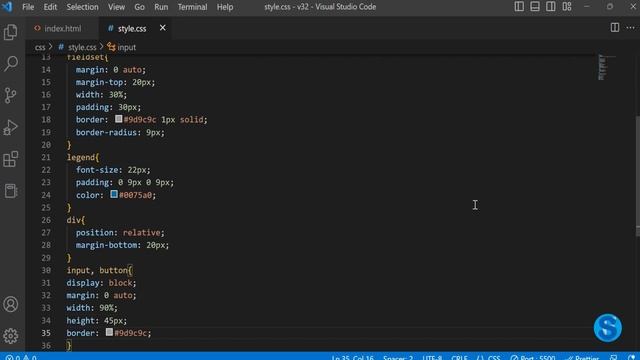
Task: Open the Search view in the activity bar
Action: click(x=11, y=64)
